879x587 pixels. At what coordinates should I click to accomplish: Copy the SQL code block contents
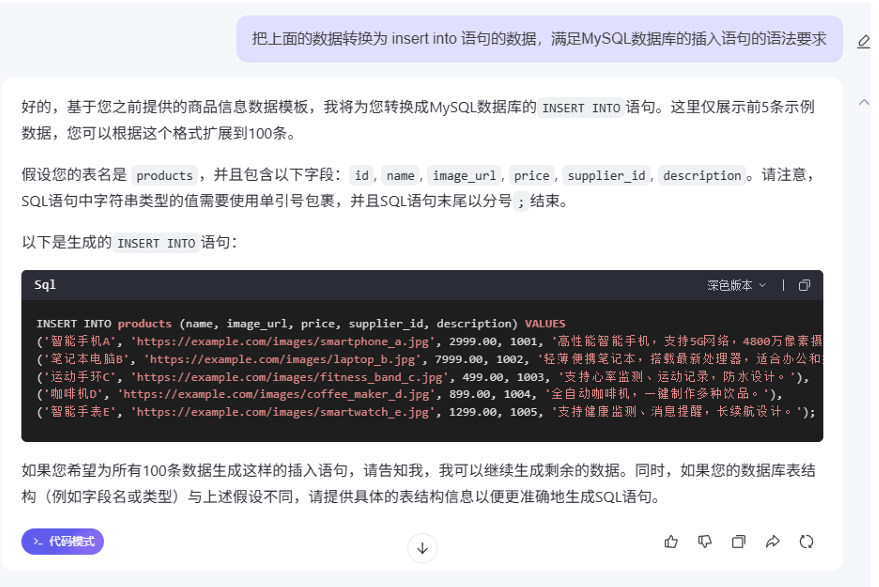[804, 285]
